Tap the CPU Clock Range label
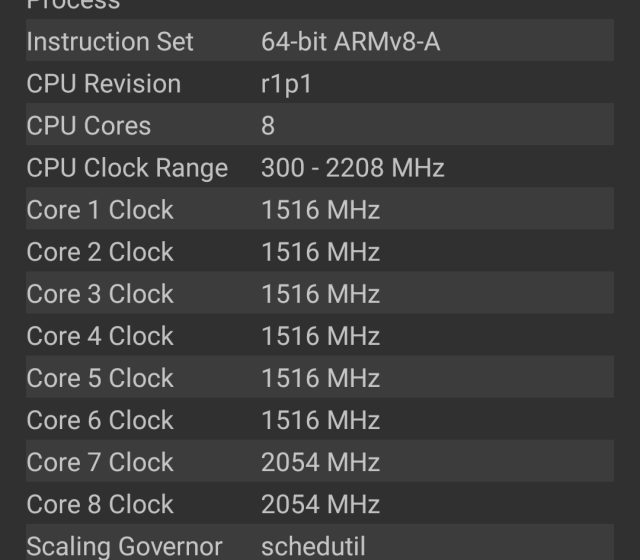This screenshot has height=560, width=640. pos(127,168)
